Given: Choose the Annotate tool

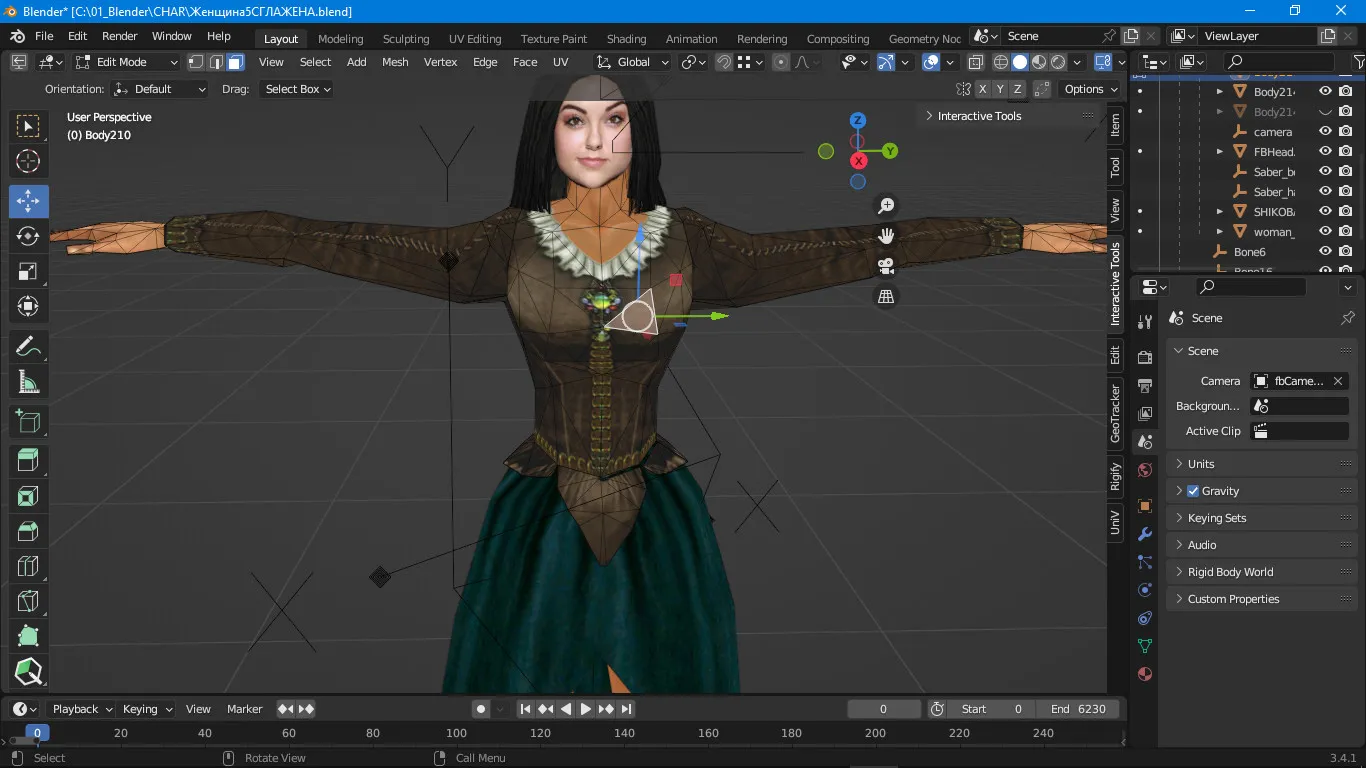Looking at the screenshot, I should [28, 347].
